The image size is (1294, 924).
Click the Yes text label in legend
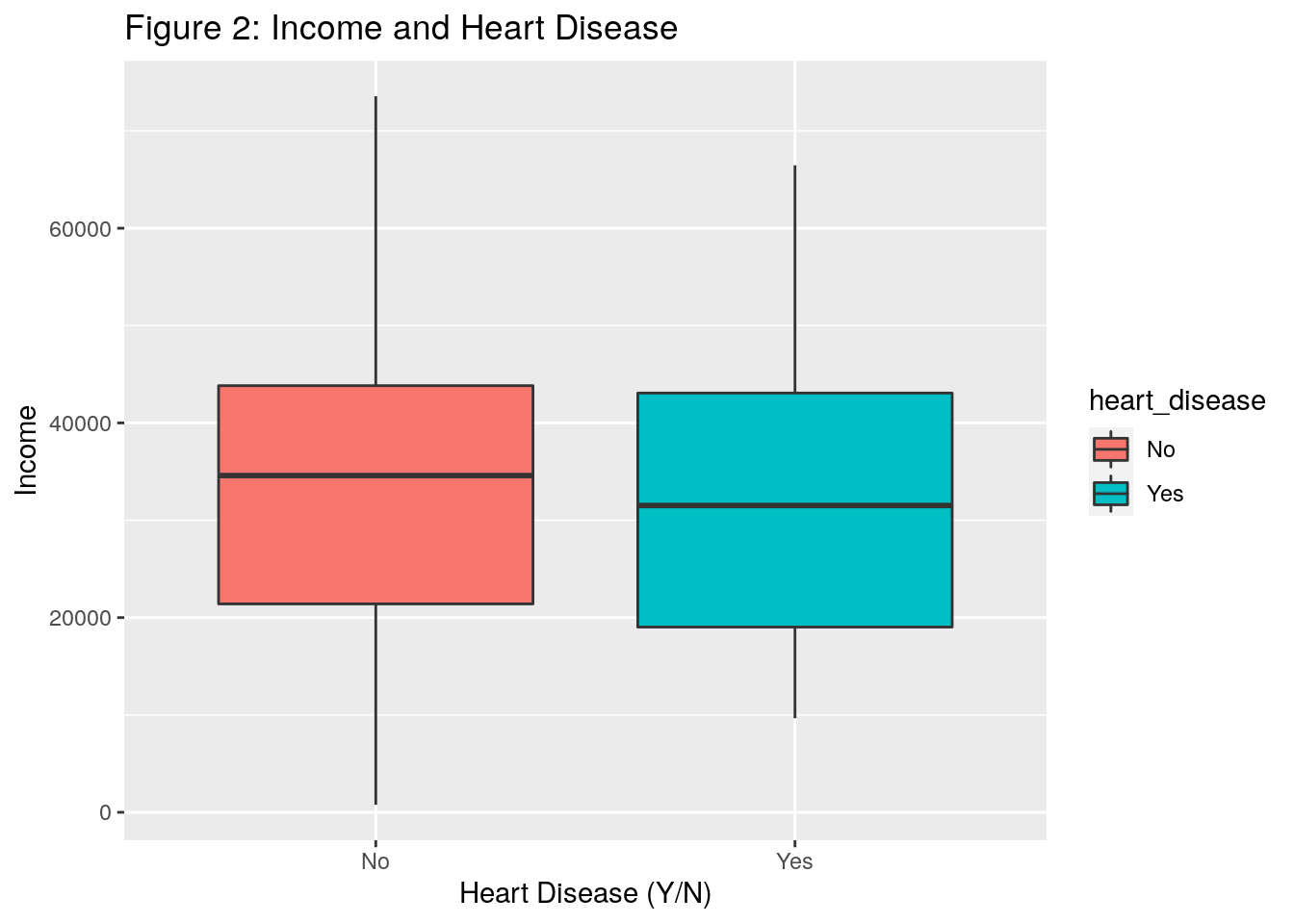pyautogui.click(x=1165, y=494)
